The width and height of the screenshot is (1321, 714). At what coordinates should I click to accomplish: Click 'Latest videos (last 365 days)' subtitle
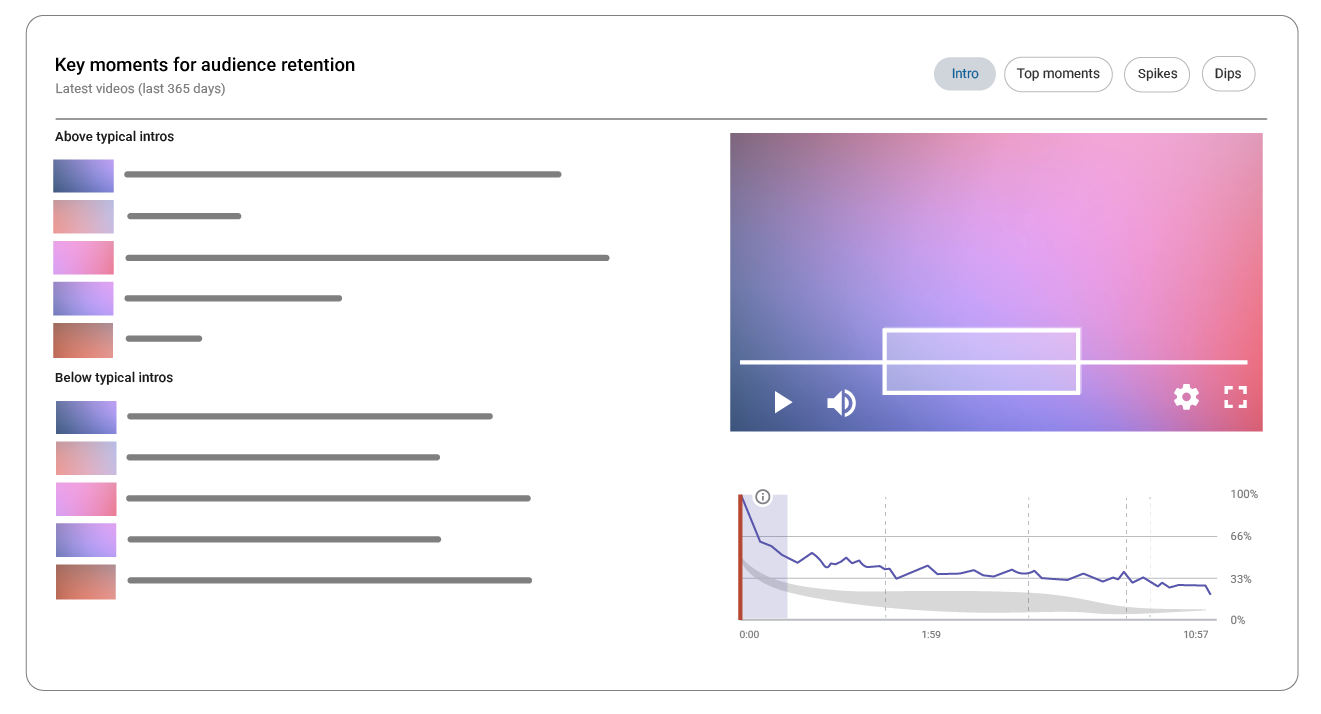[140, 89]
